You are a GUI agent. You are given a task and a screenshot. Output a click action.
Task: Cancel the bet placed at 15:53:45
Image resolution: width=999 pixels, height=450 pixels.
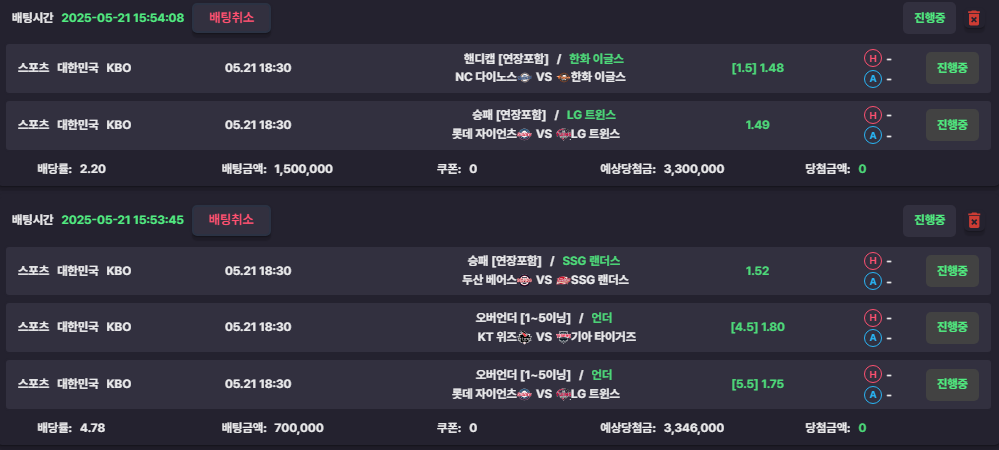pyautogui.click(x=231, y=220)
